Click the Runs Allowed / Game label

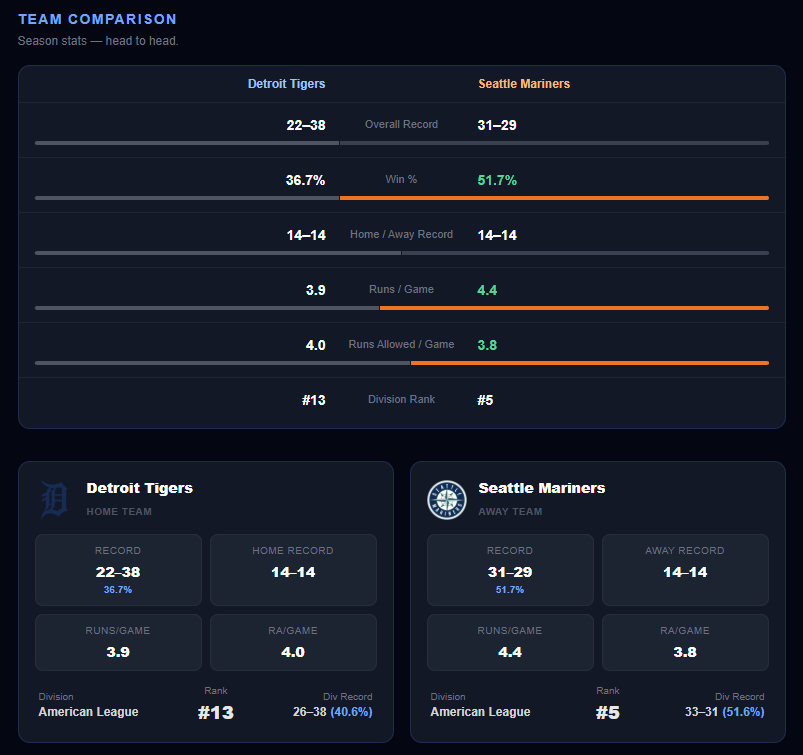tap(402, 344)
